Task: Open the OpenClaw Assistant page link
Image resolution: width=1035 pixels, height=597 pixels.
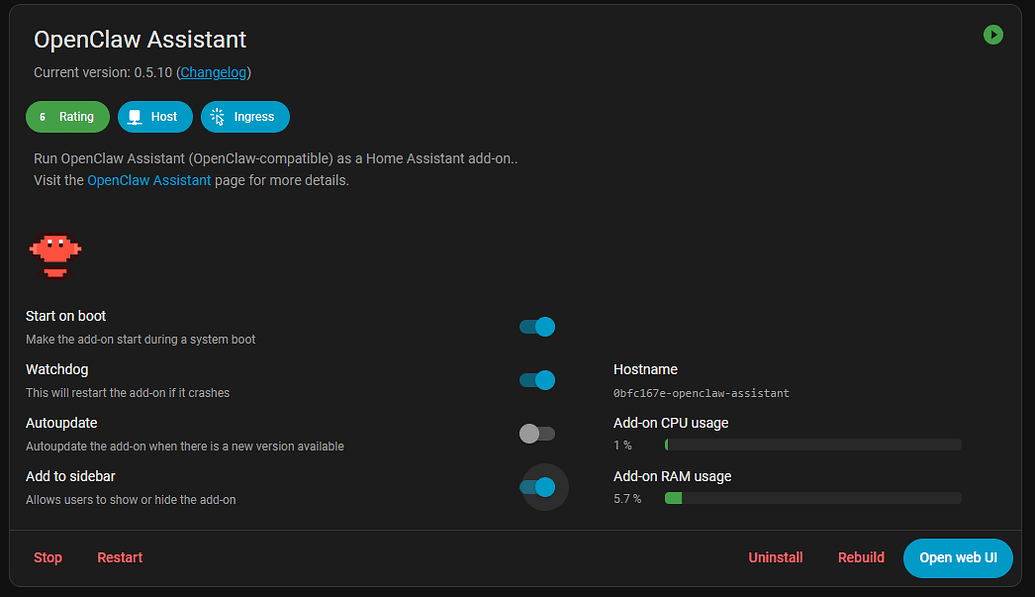Action: (x=149, y=180)
